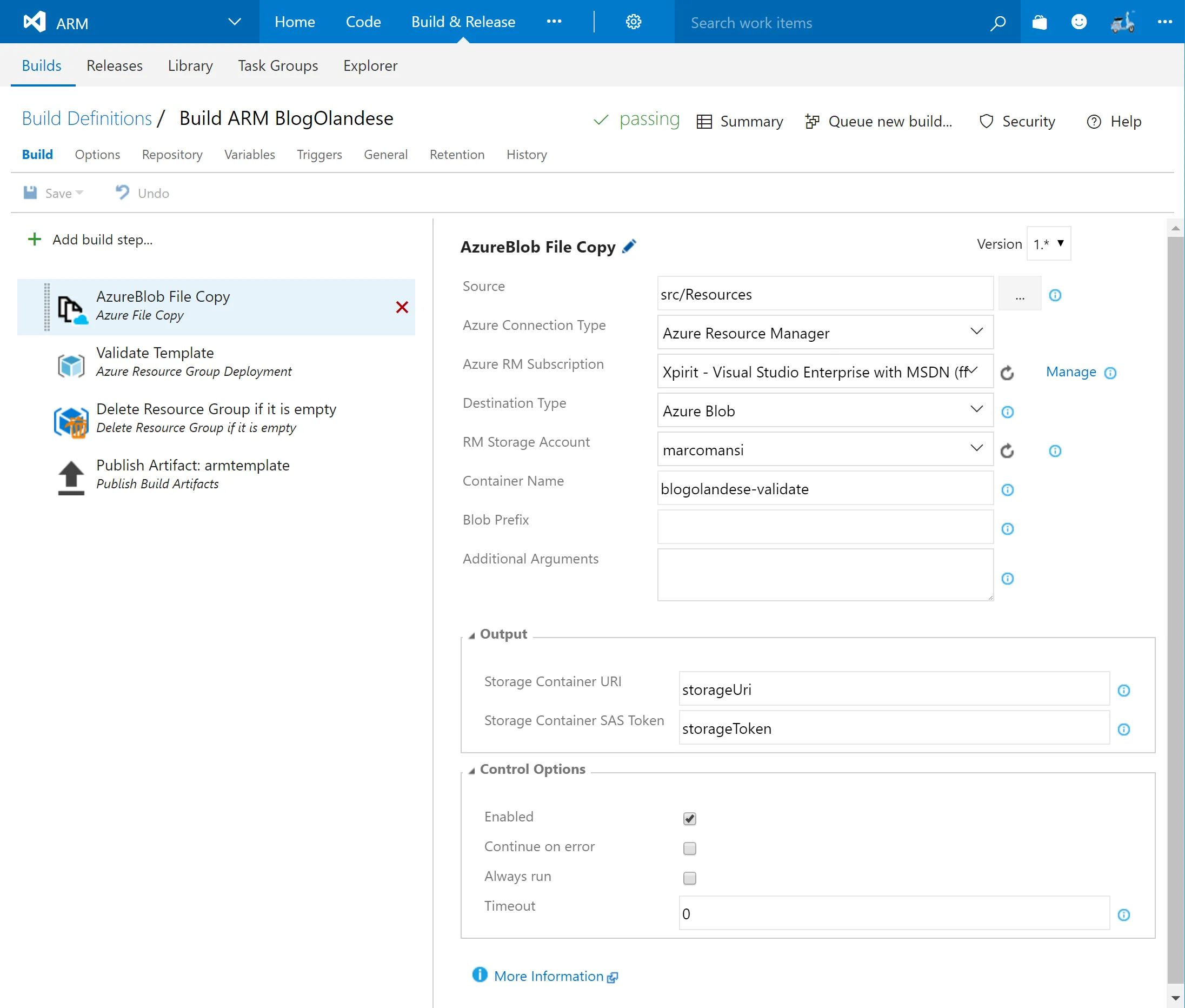Screen dimensions: 1185x1008
Task: Click the Validate Template cube icon
Action: point(71,365)
